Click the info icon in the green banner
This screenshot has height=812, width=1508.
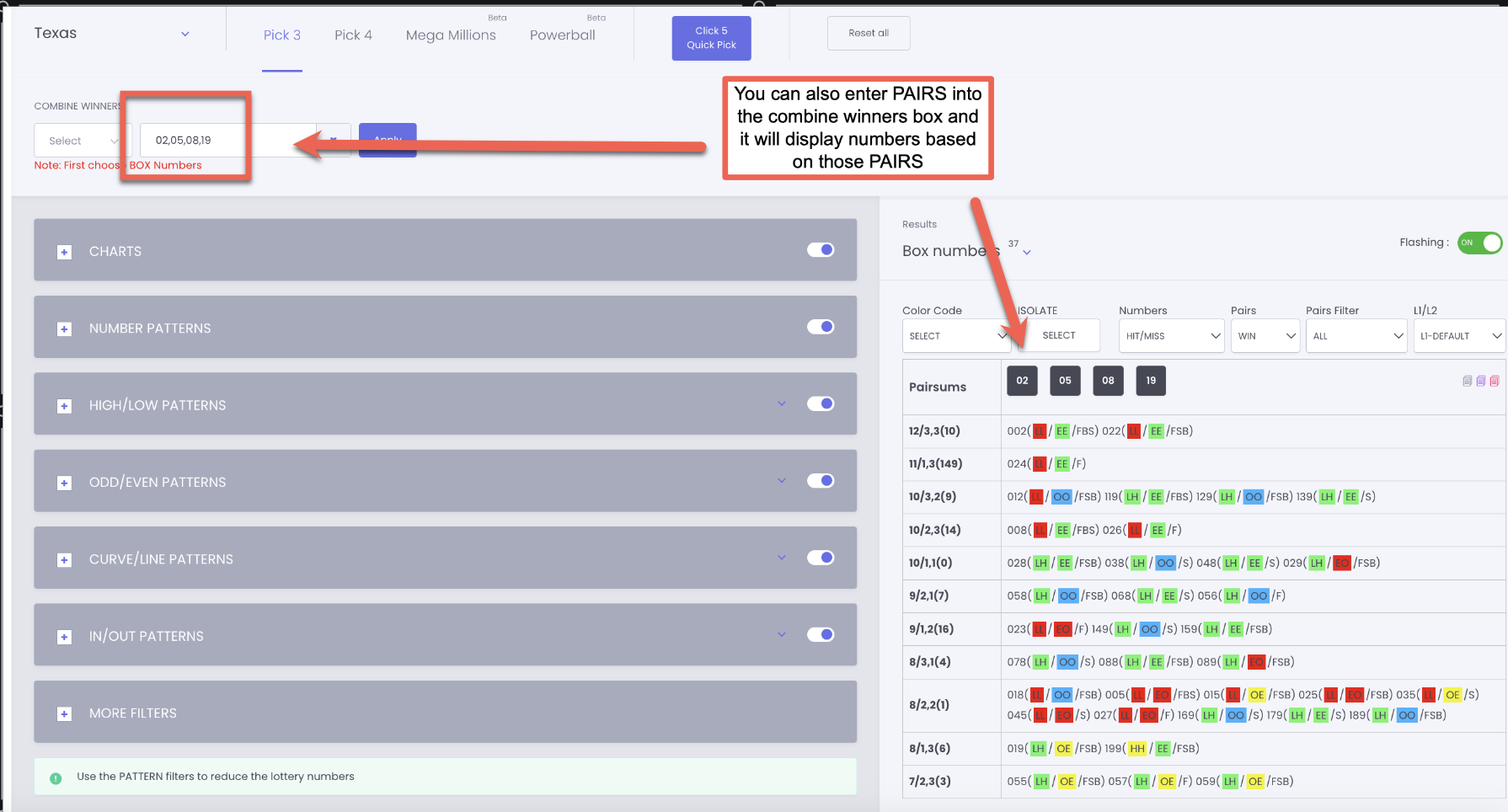click(x=56, y=777)
